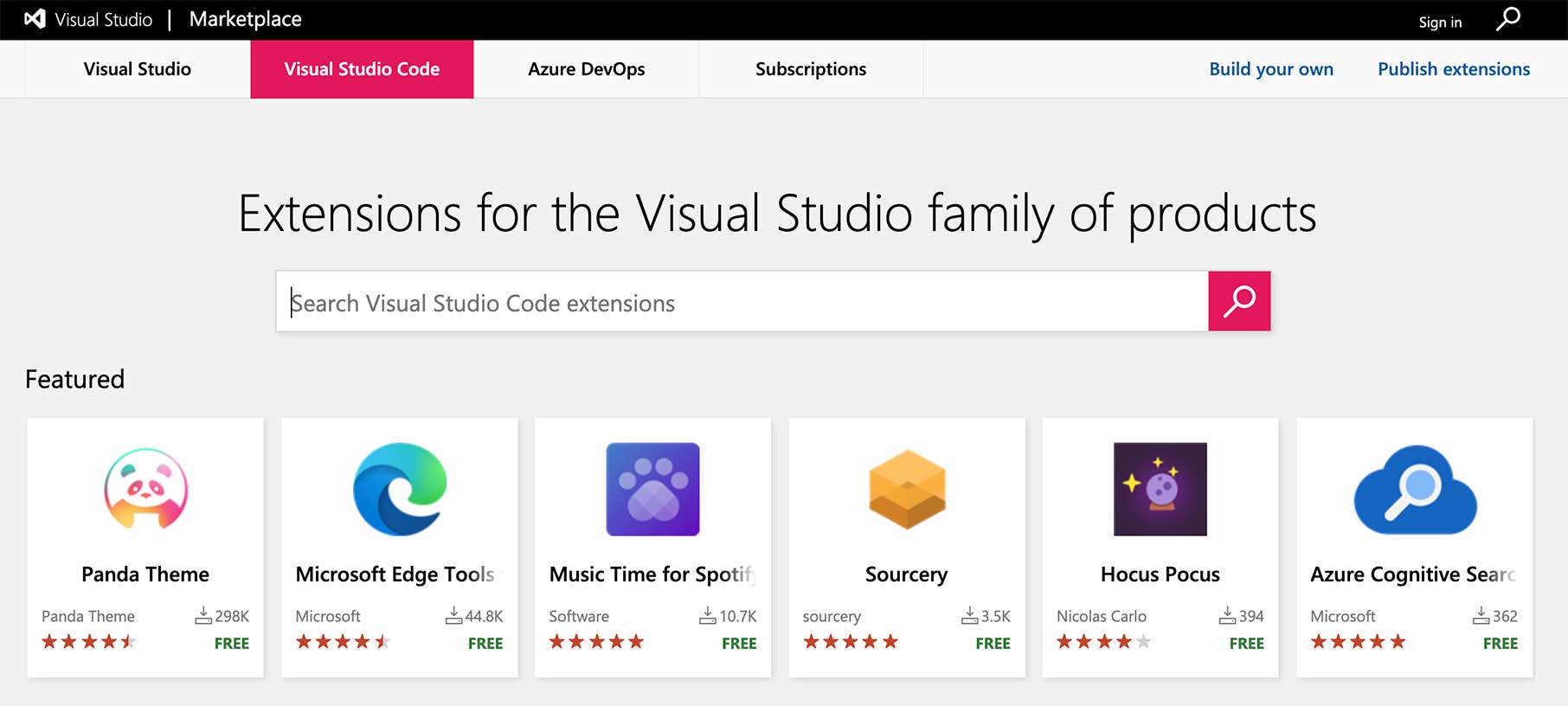Click the Azure Cognitive Search star rating

click(1358, 642)
